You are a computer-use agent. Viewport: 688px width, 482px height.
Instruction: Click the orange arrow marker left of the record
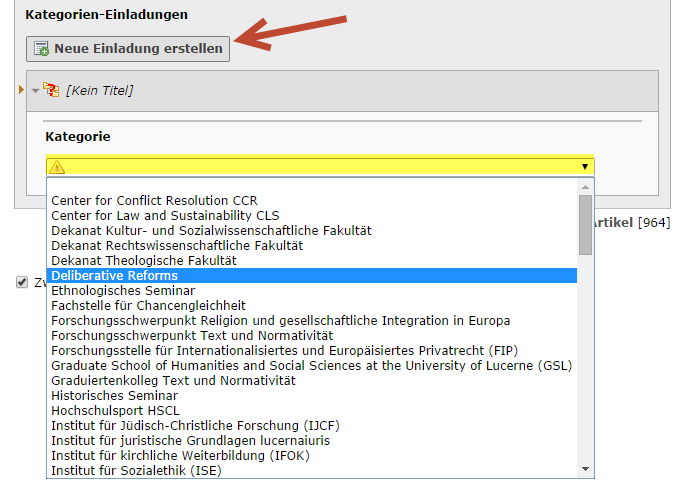pos(21,90)
